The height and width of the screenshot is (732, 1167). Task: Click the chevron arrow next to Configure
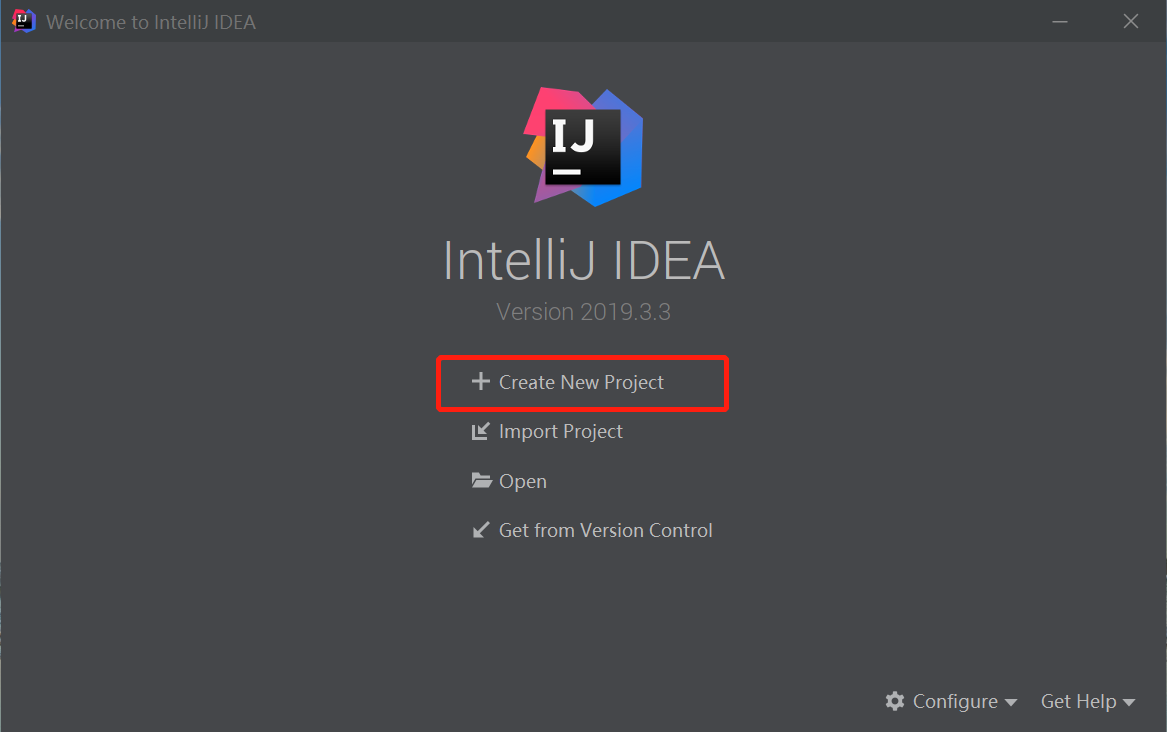pos(1012,702)
